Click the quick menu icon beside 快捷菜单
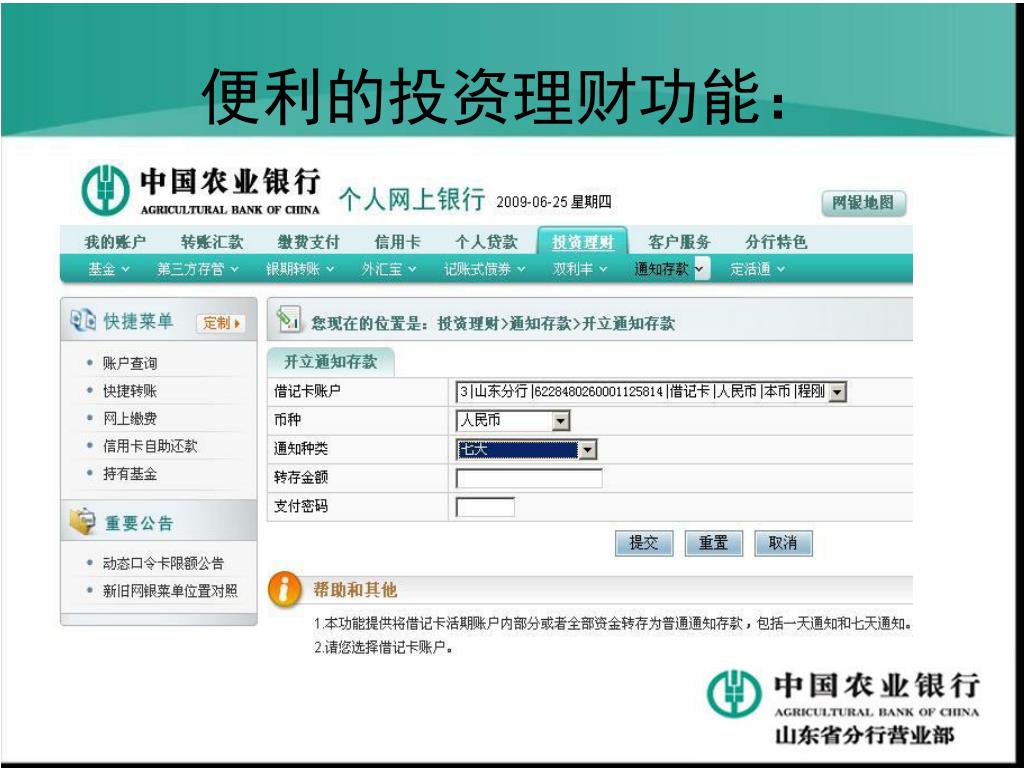The image size is (1024, 768). pos(83,321)
